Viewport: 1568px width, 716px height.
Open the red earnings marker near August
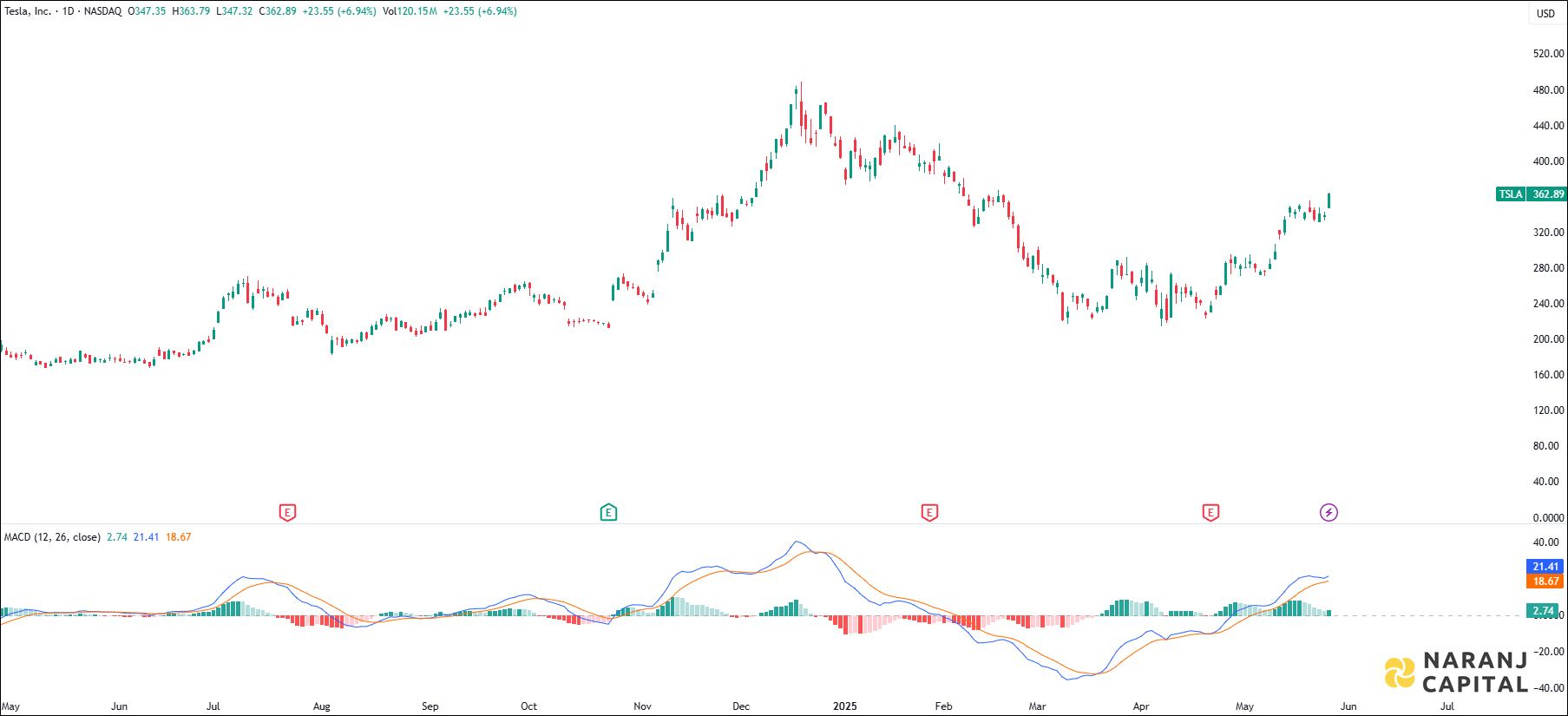[x=287, y=513]
